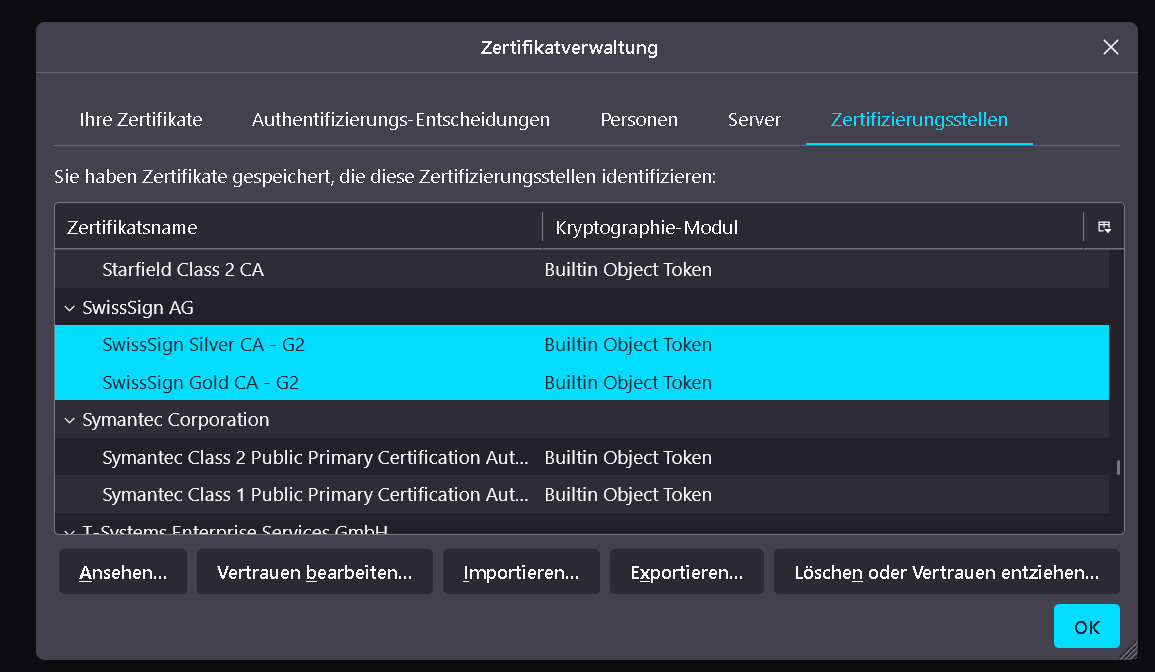1155x672 pixels.
Task: Select SwissSign Silver CA - G2 row
Action: pyautogui.click(x=204, y=345)
